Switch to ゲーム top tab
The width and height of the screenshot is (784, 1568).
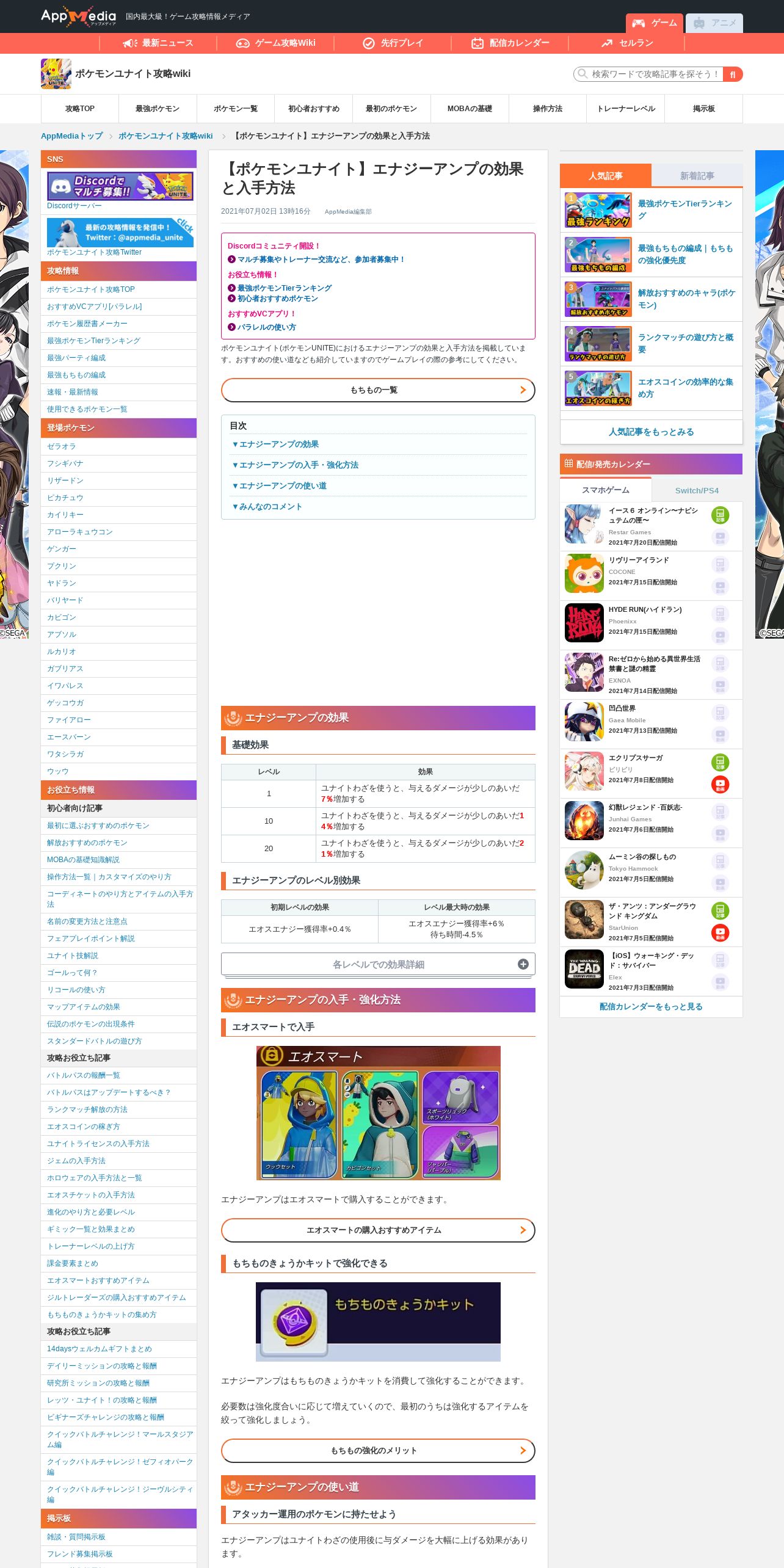pyautogui.click(x=655, y=23)
